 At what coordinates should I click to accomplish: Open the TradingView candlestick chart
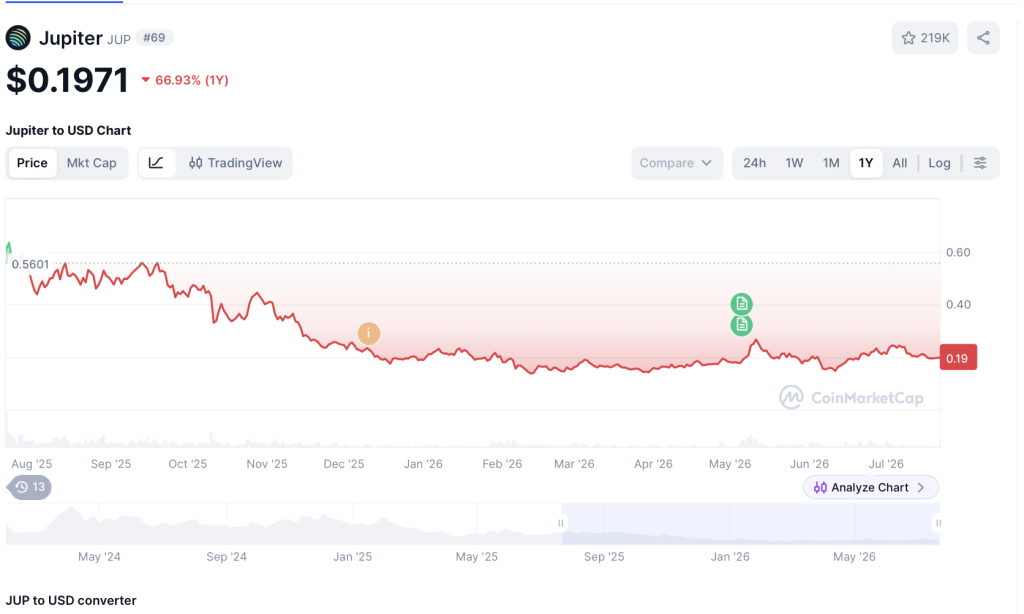(235, 163)
